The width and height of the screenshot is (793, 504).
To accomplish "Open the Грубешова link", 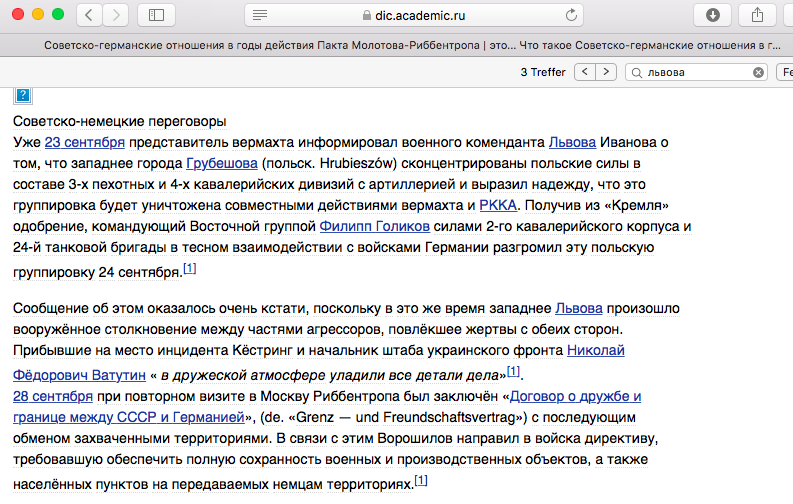I will (222, 164).
